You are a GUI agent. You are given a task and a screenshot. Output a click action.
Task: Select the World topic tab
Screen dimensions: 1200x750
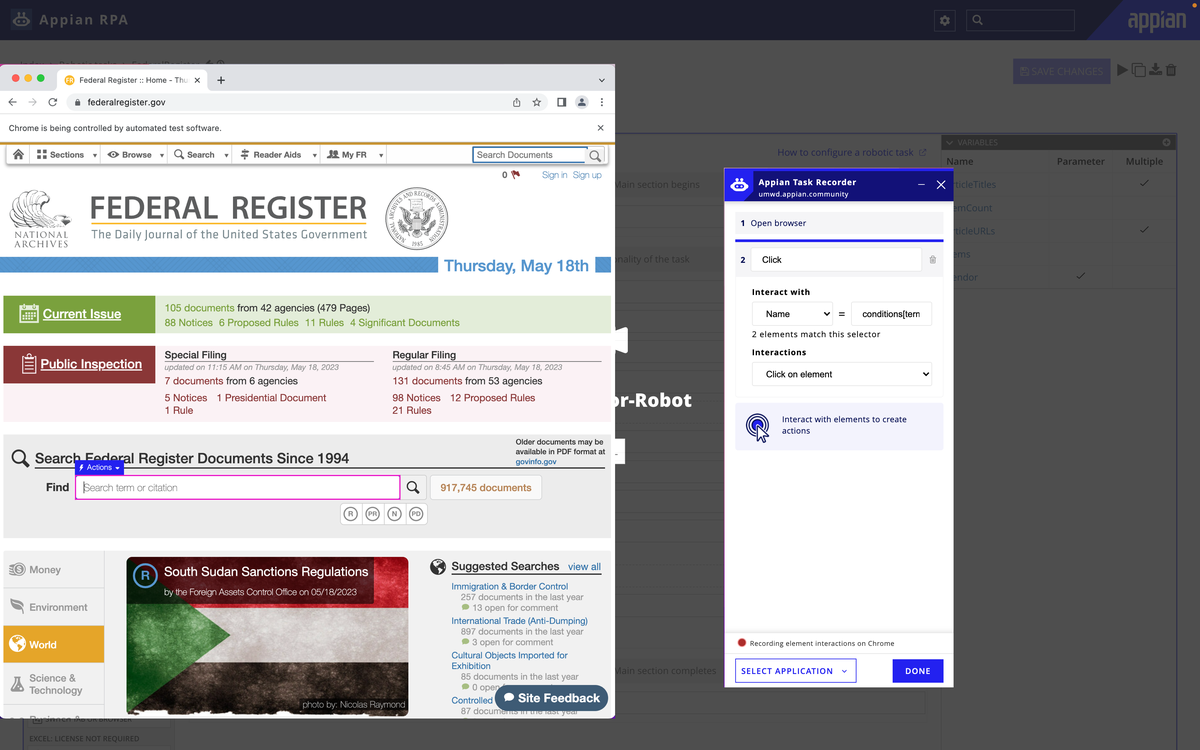[x=54, y=645]
